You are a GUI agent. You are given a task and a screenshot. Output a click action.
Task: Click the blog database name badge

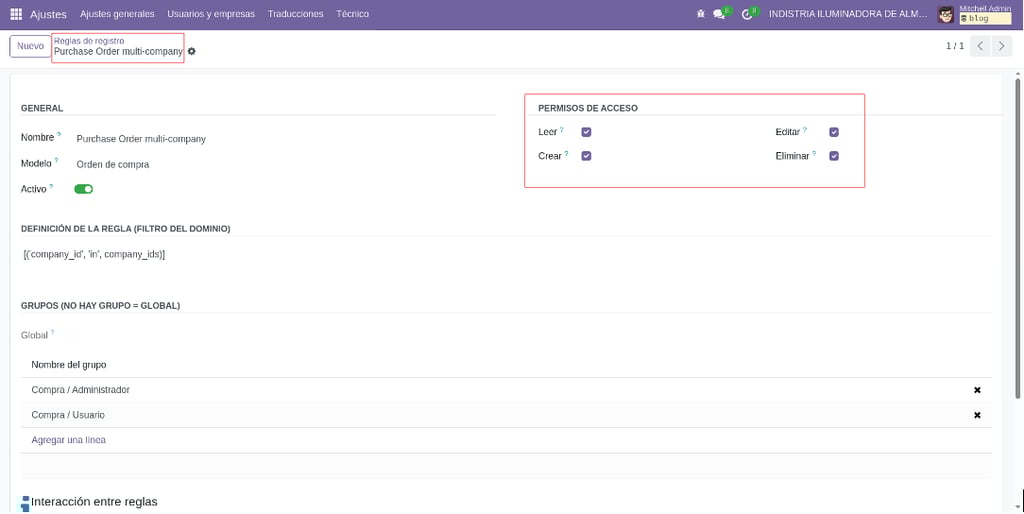tap(985, 18)
